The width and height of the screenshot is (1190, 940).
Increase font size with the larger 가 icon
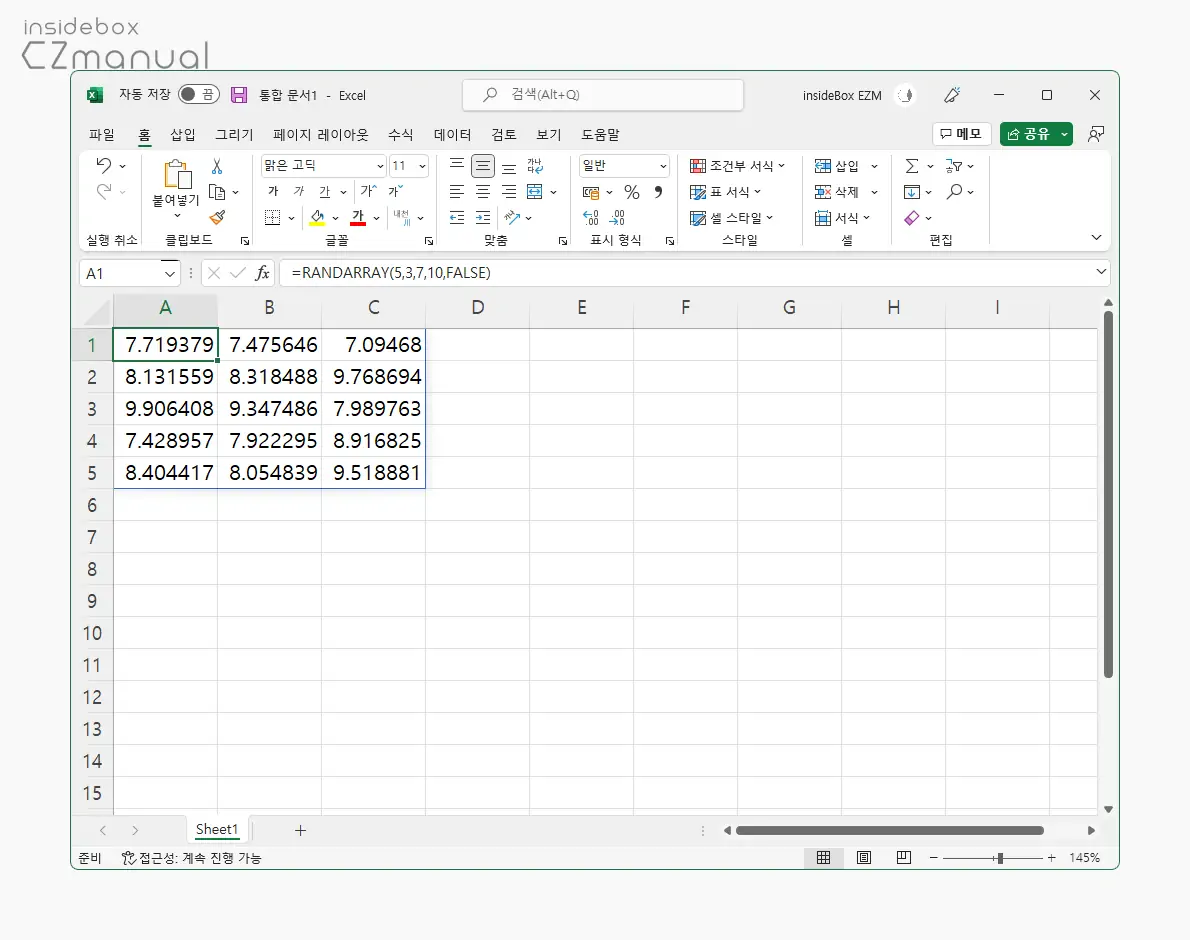369,191
